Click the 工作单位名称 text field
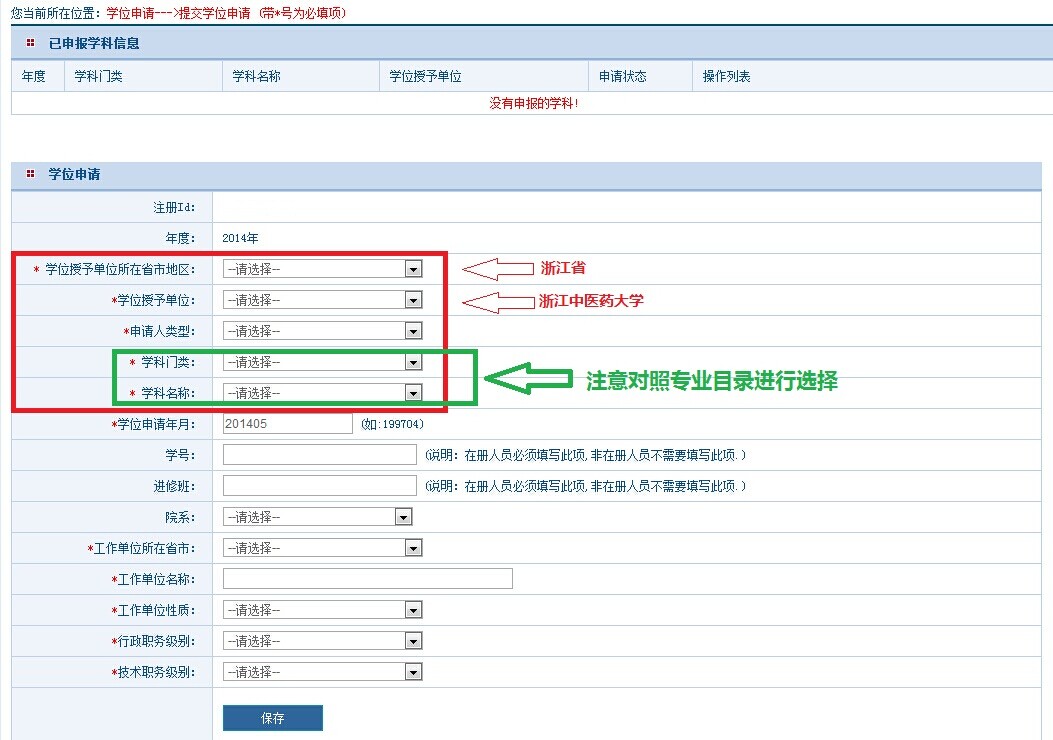This screenshot has height=740, width=1053. click(367, 579)
